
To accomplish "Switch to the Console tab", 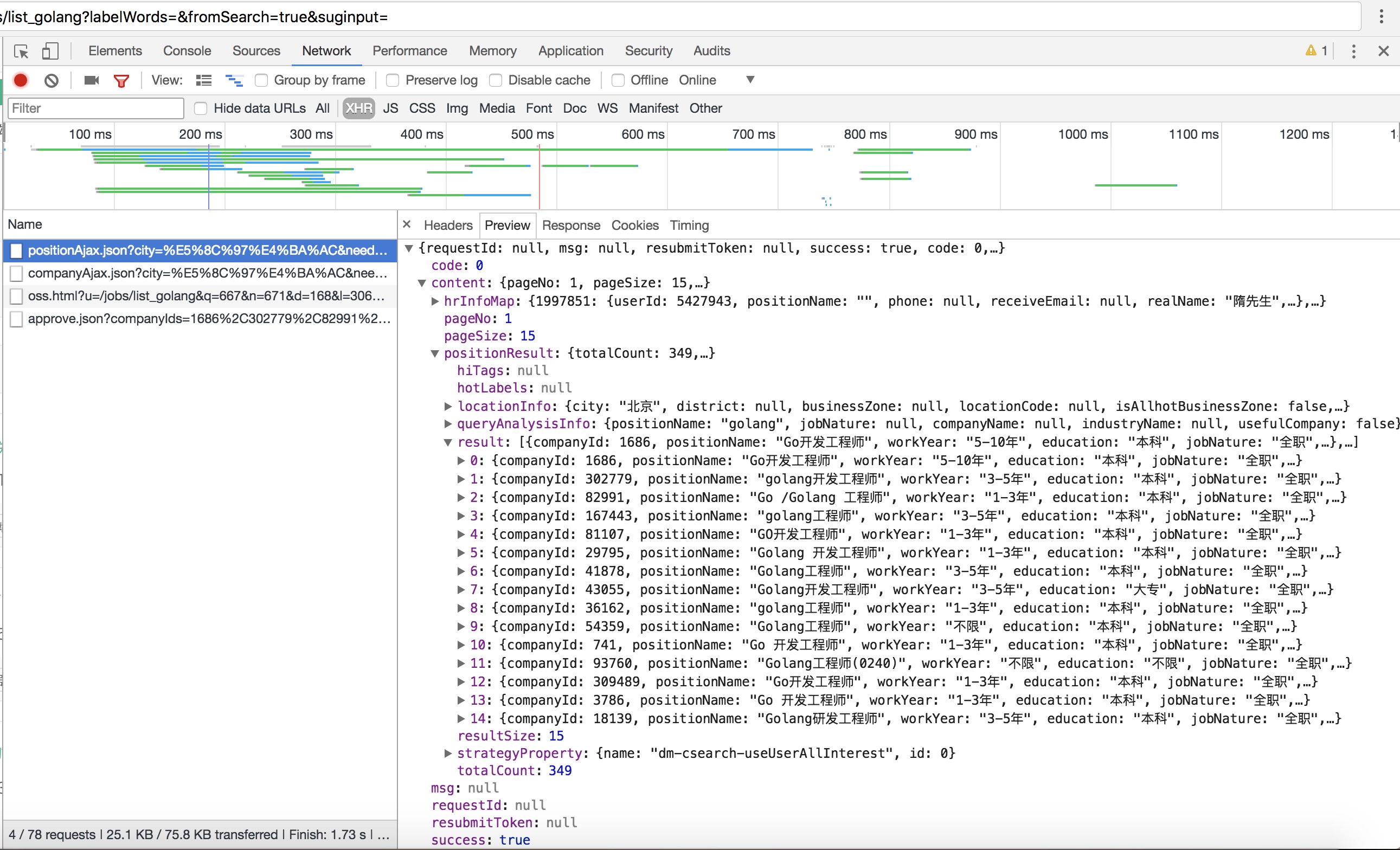I will [187, 51].
